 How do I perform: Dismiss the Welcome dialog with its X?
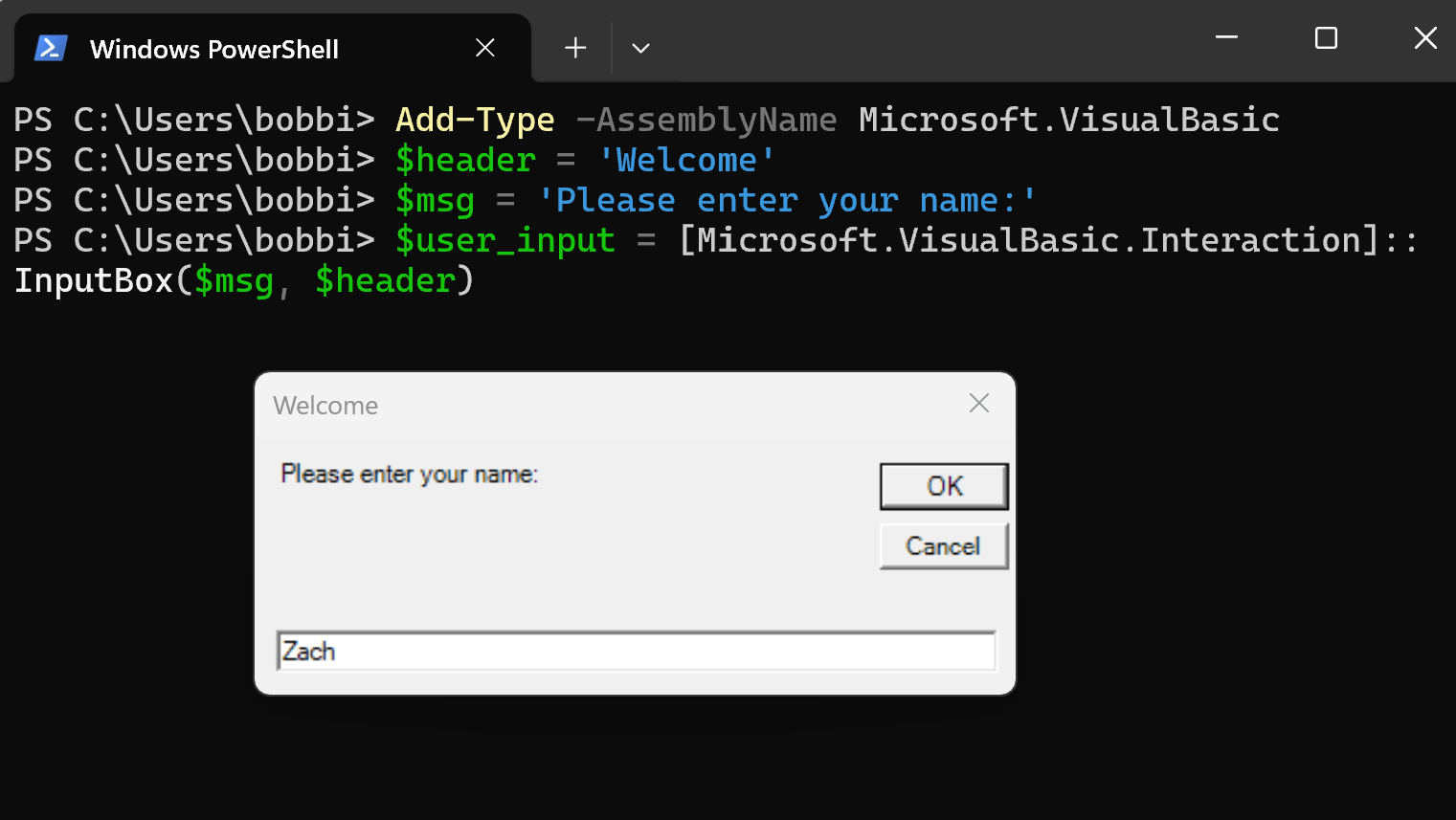click(978, 403)
